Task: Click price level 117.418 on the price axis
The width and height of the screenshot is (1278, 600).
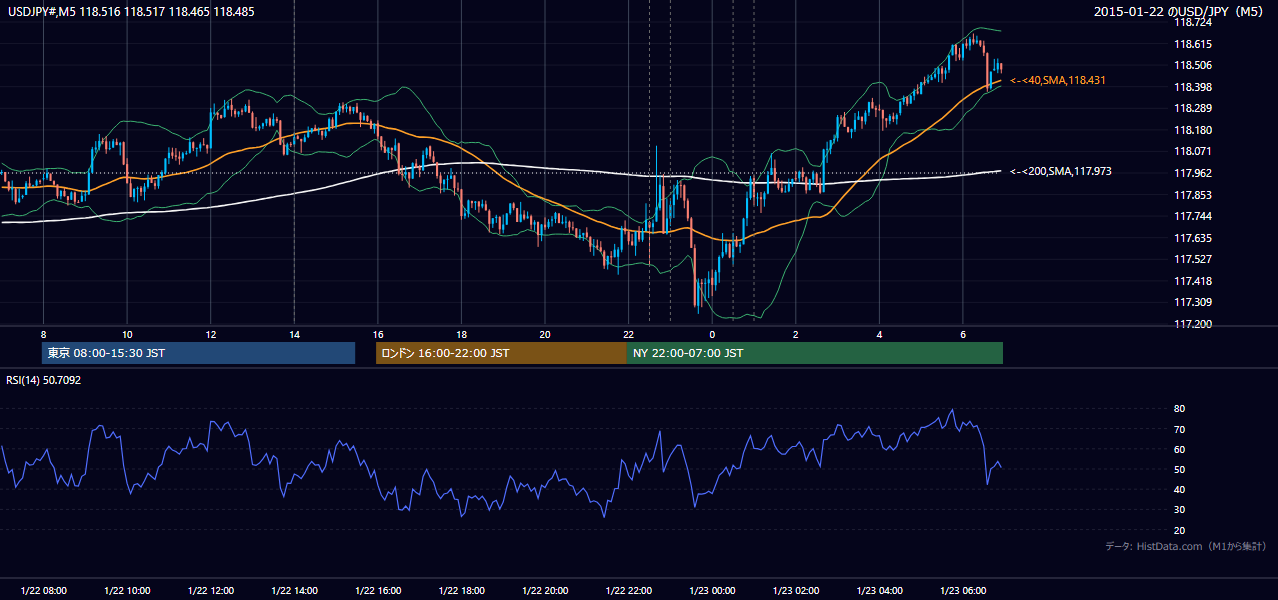Action: click(x=1192, y=281)
